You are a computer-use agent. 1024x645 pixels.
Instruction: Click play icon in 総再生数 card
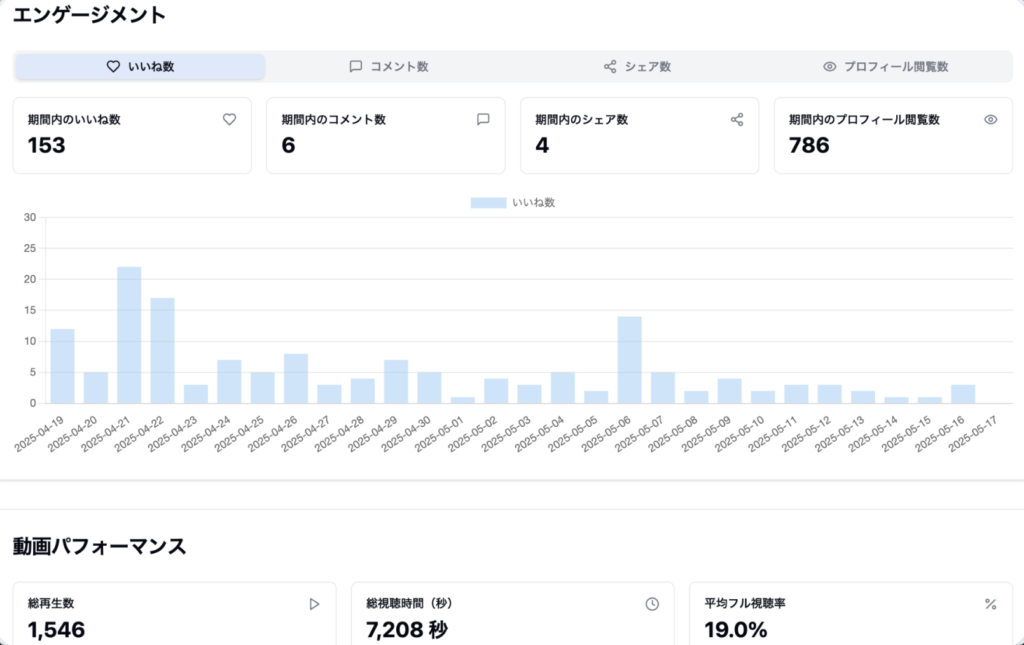314,604
